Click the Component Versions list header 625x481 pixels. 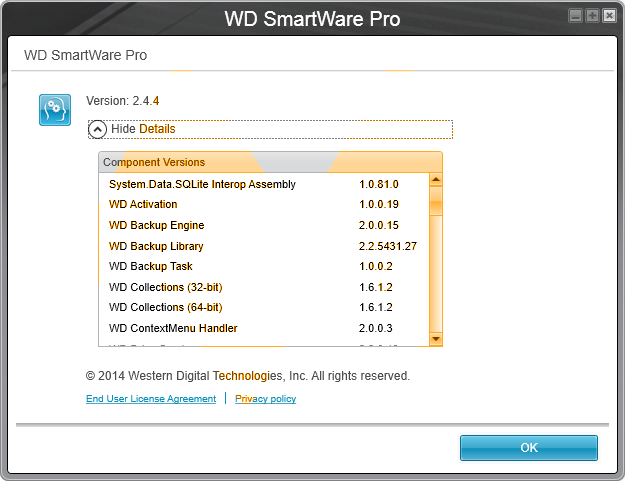coord(270,162)
